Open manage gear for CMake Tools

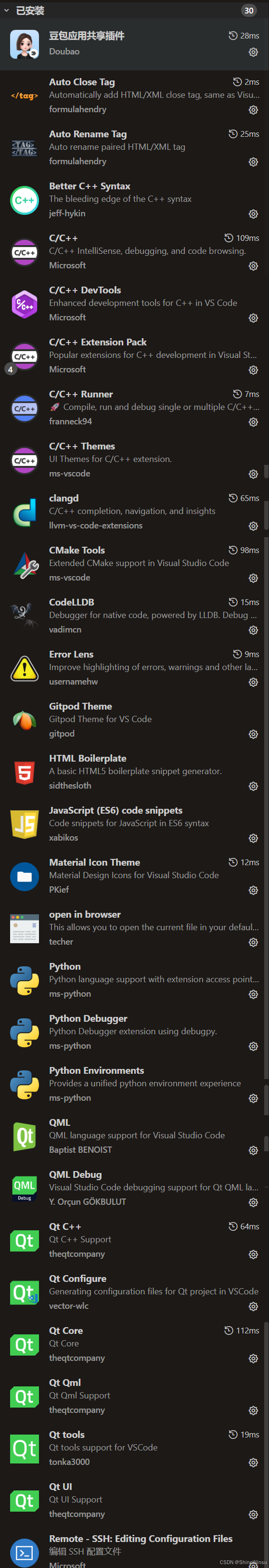[x=253, y=578]
